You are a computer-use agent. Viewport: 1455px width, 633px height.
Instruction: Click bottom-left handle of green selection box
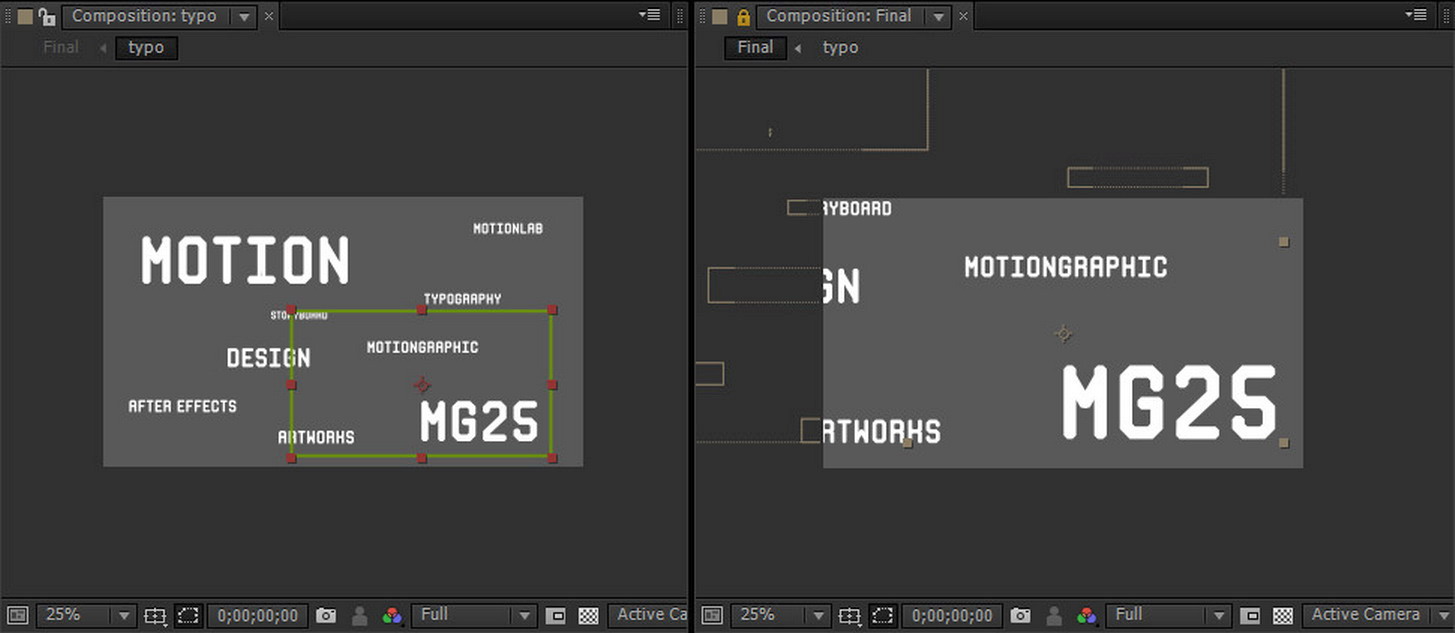click(291, 458)
